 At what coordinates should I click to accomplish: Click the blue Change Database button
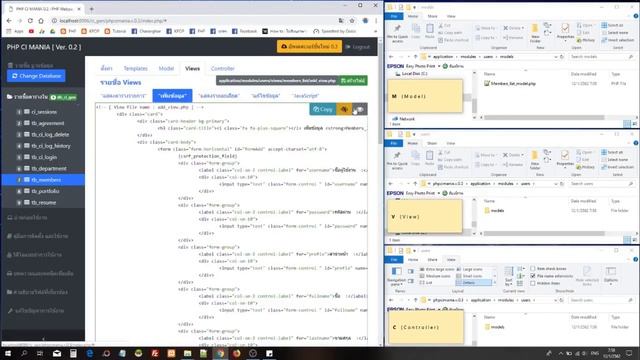36,76
